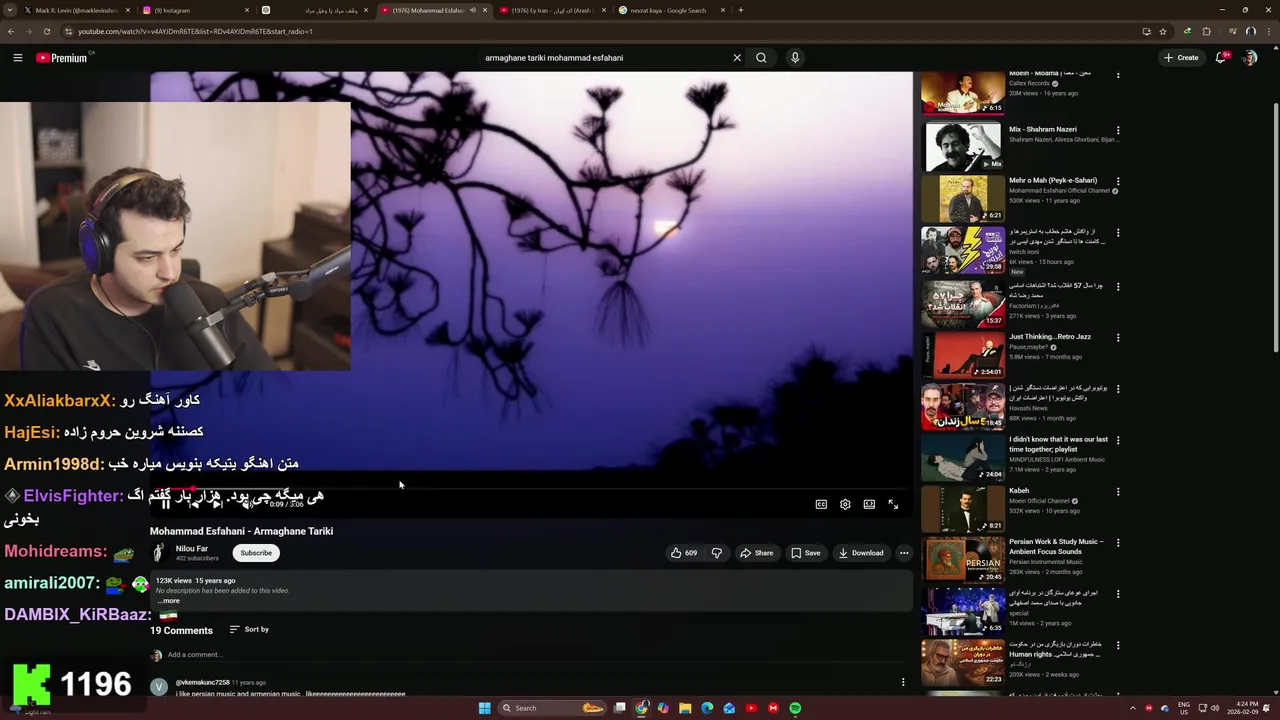The height and width of the screenshot is (720, 1280).
Task: Switch to Ey Iran YouTube tab
Action: coord(552,10)
